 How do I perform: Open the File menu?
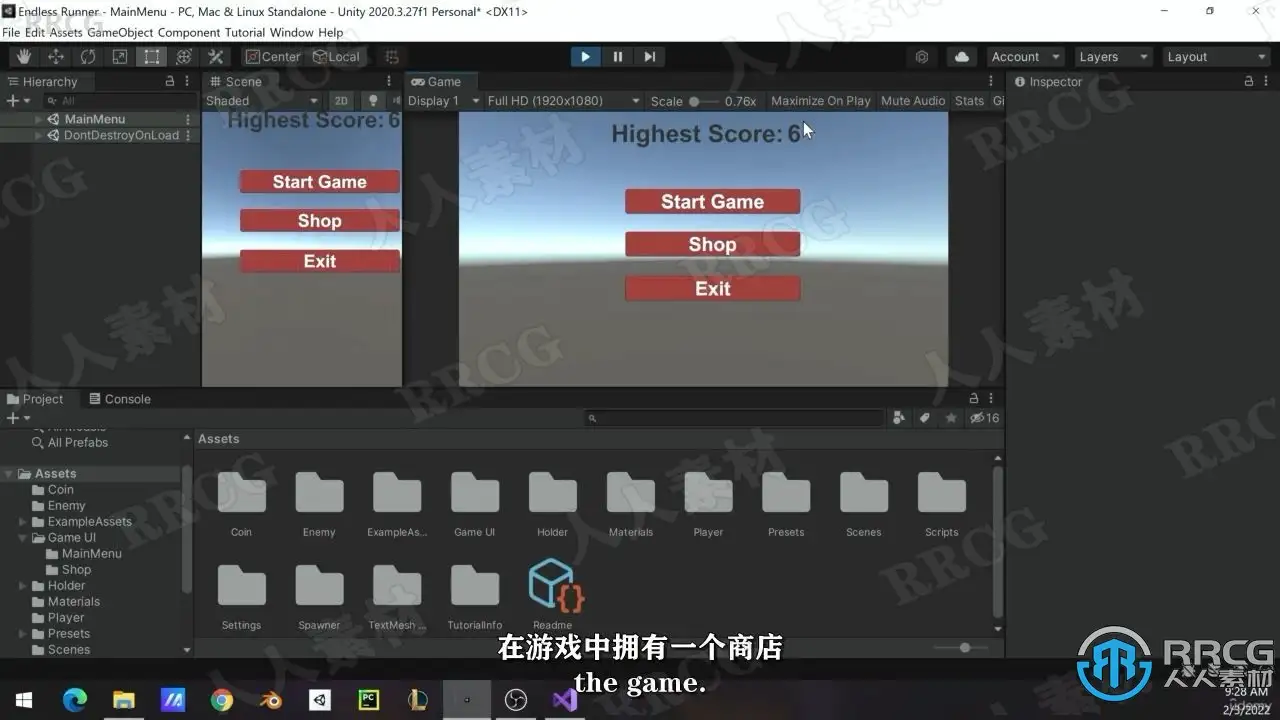(x=11, y=32)
